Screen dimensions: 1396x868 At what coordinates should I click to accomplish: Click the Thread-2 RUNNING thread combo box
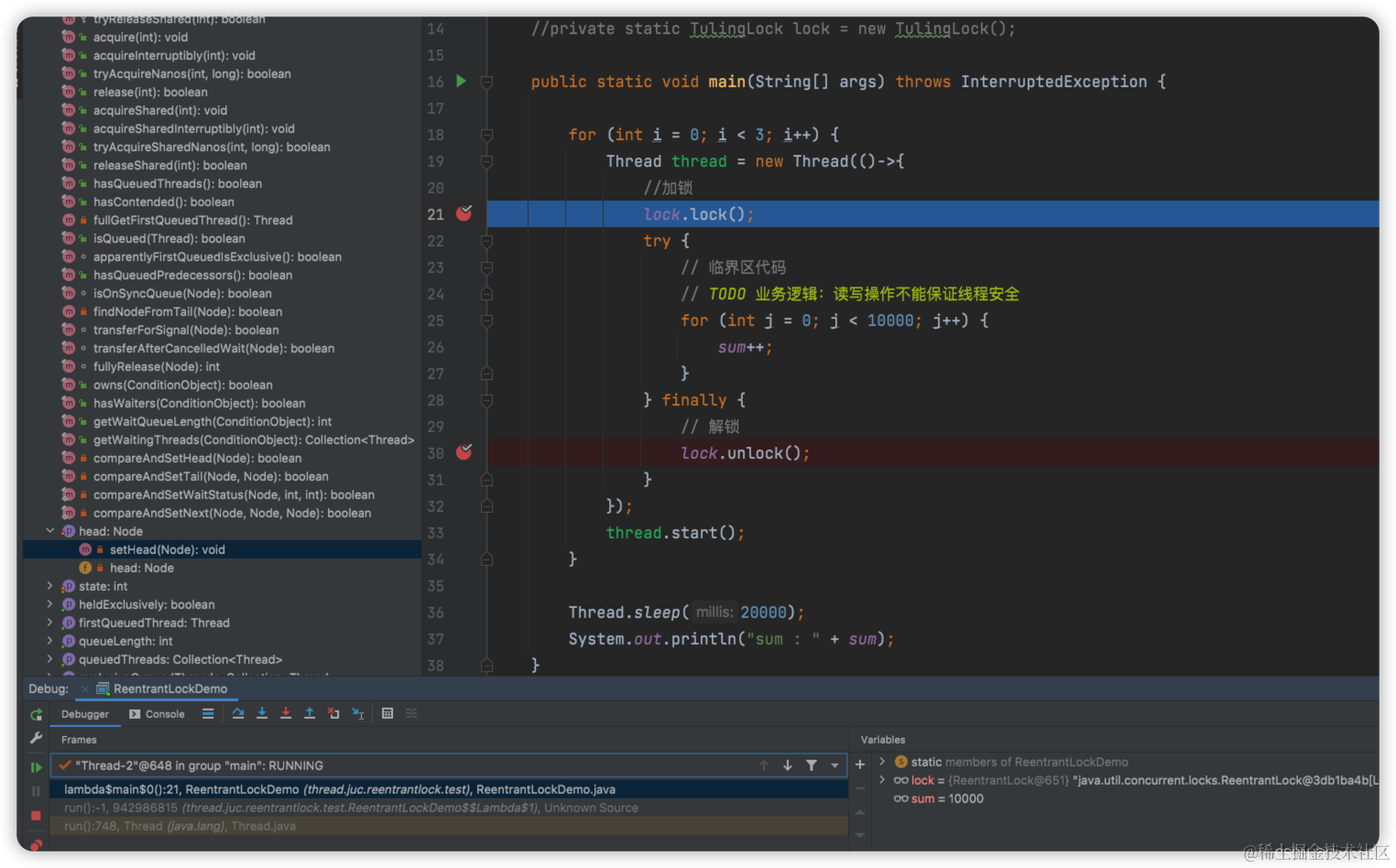point(449,765)
